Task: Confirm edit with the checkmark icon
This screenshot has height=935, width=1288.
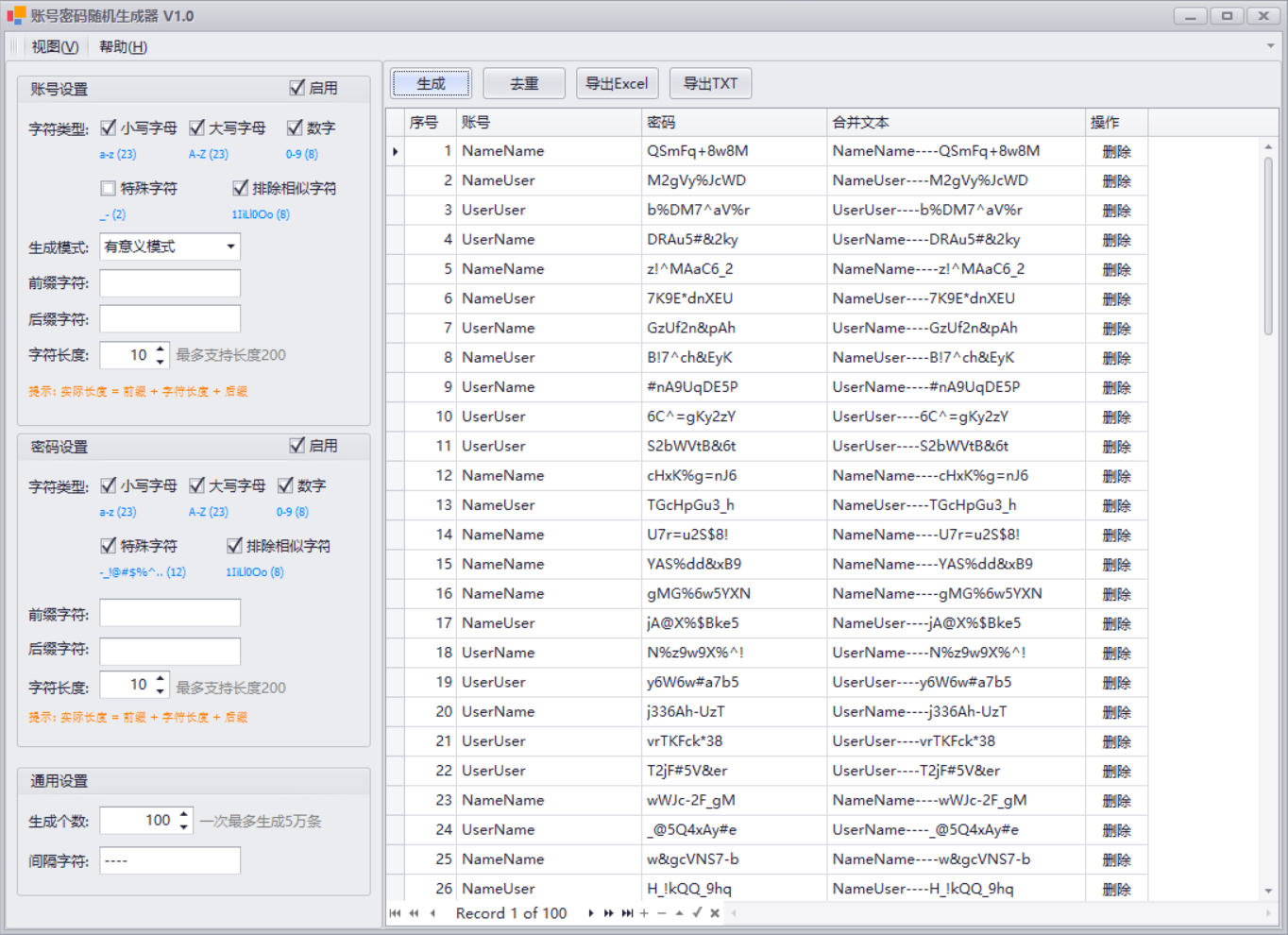Action: (697, 913)
